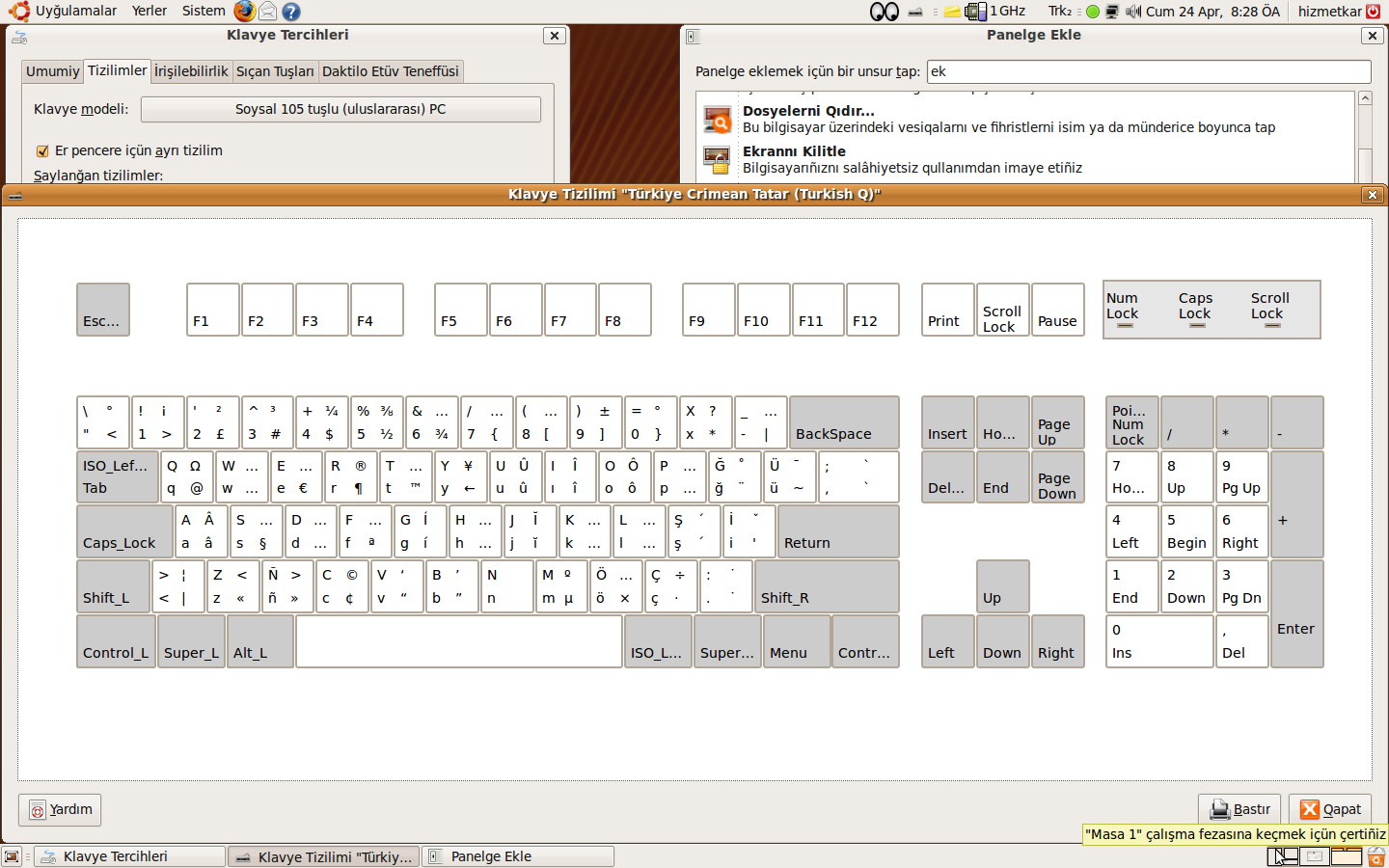Click the Dosyelerni Qıdır search files icon
1389x868 pixels.
[717, 120]
